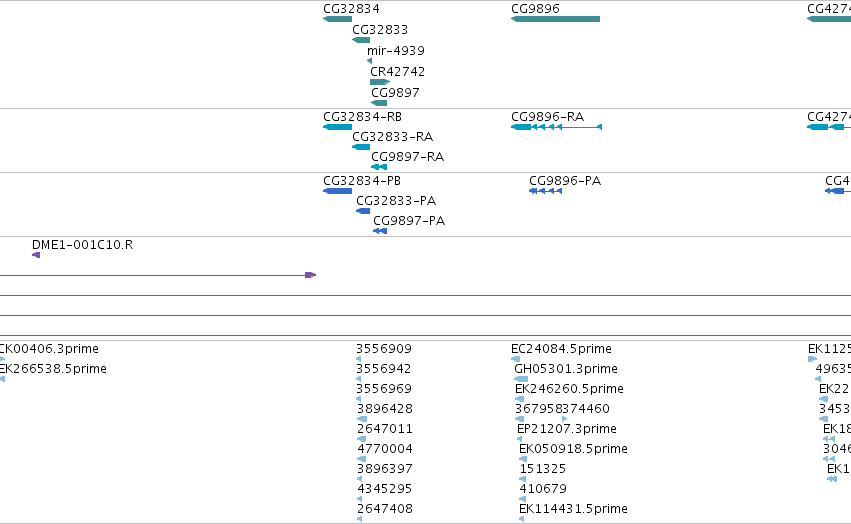The image size is (851, 524).
Task: Click the CG9896-PA protein glyph
Action: (x=545, y=191)
